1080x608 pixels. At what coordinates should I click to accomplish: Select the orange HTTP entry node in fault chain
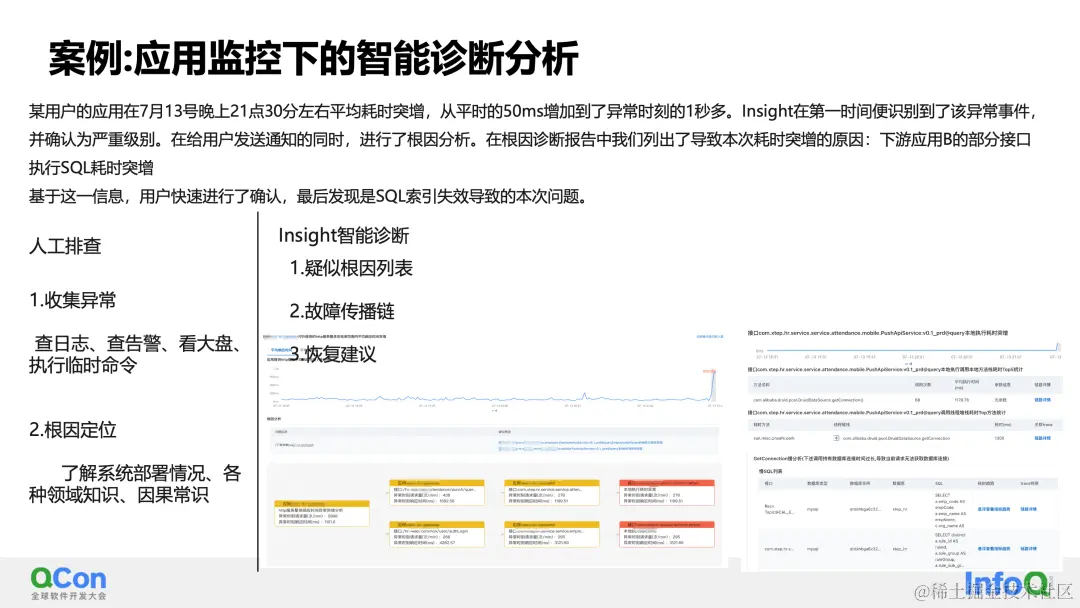coord(321,512)
